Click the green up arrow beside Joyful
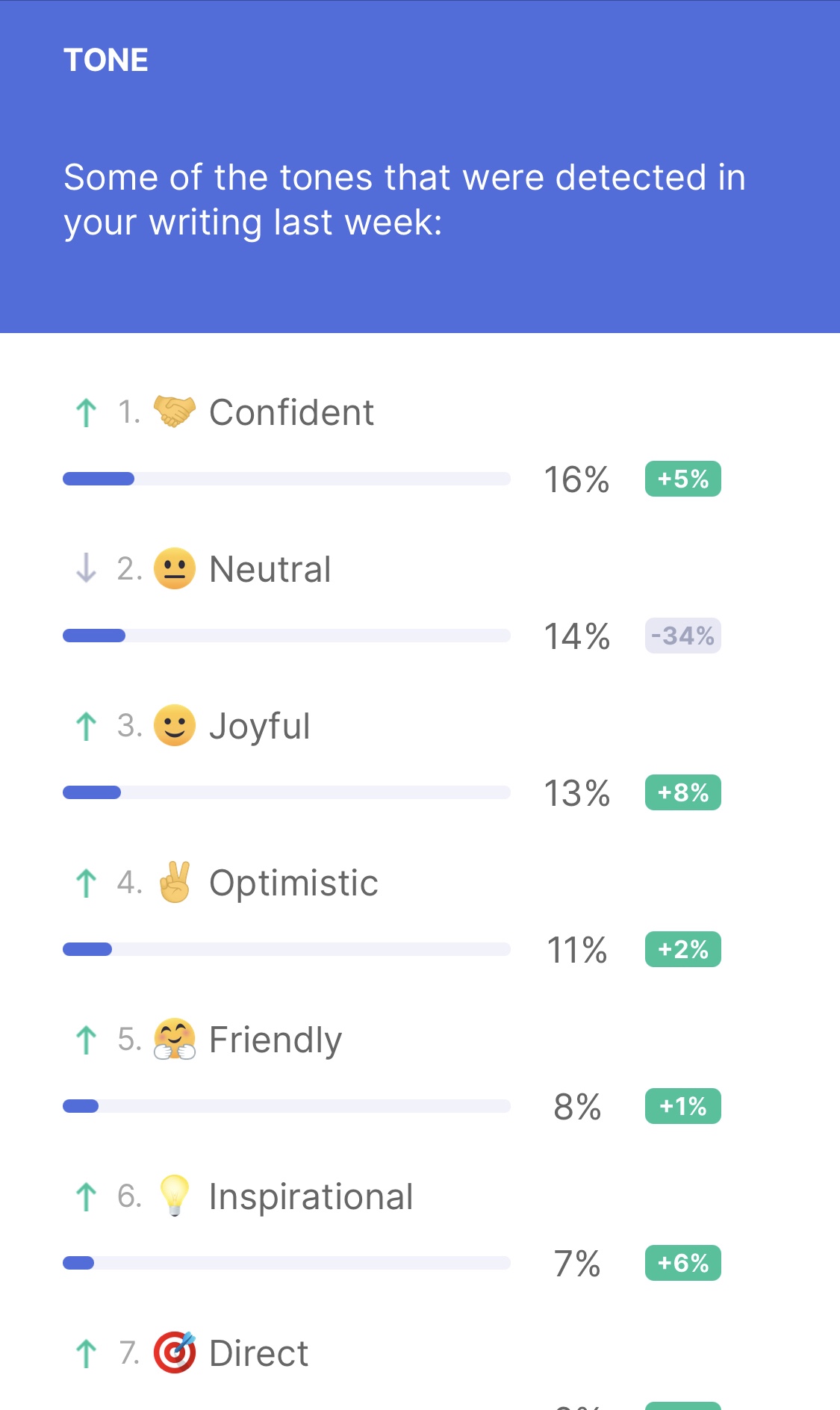The width and height of the screenshot is (840, 1410). pos(87,726)
